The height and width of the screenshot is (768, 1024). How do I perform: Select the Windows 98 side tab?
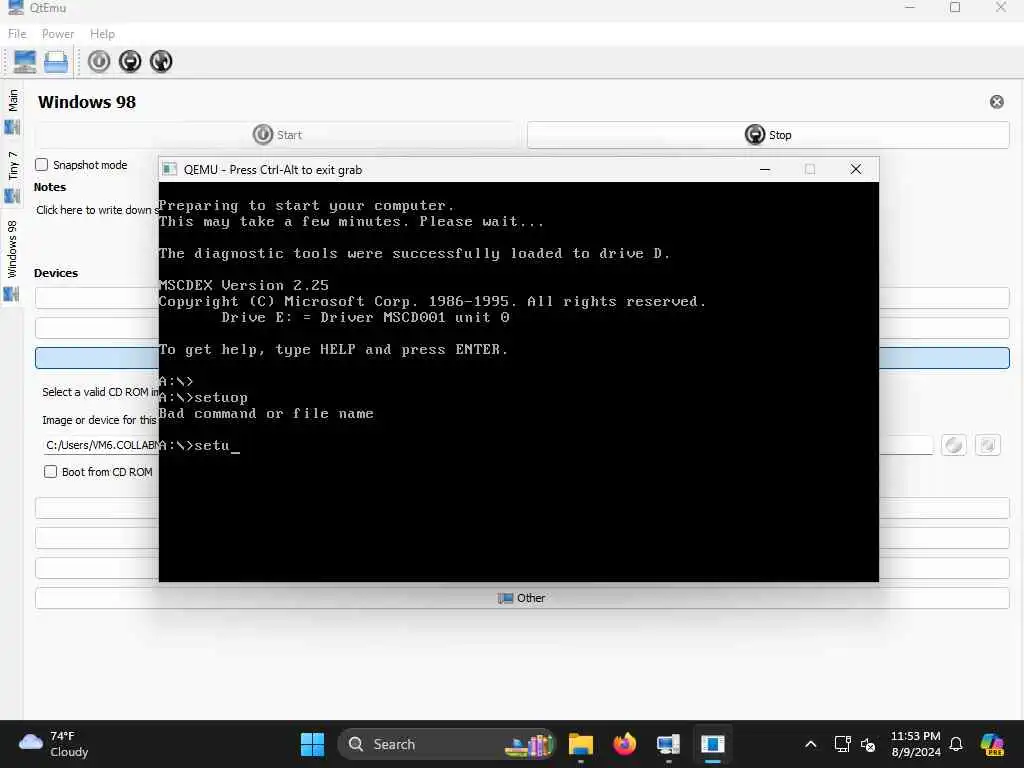[x=12, y=259]
